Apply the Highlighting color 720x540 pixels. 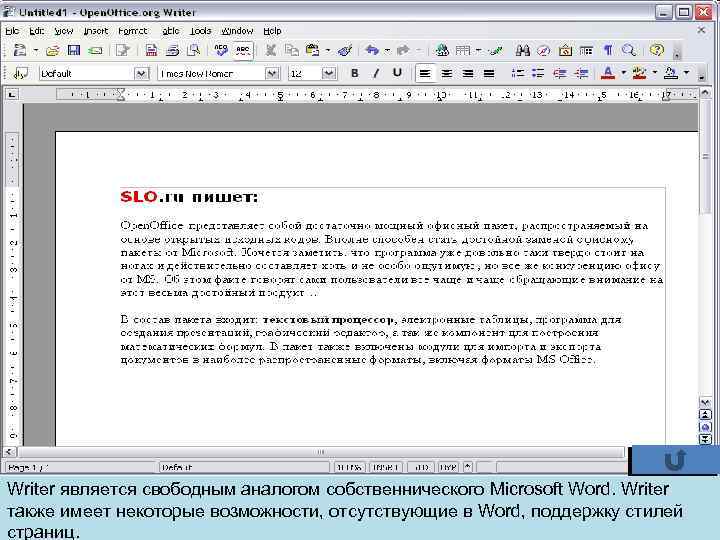(x=639, y=73)
